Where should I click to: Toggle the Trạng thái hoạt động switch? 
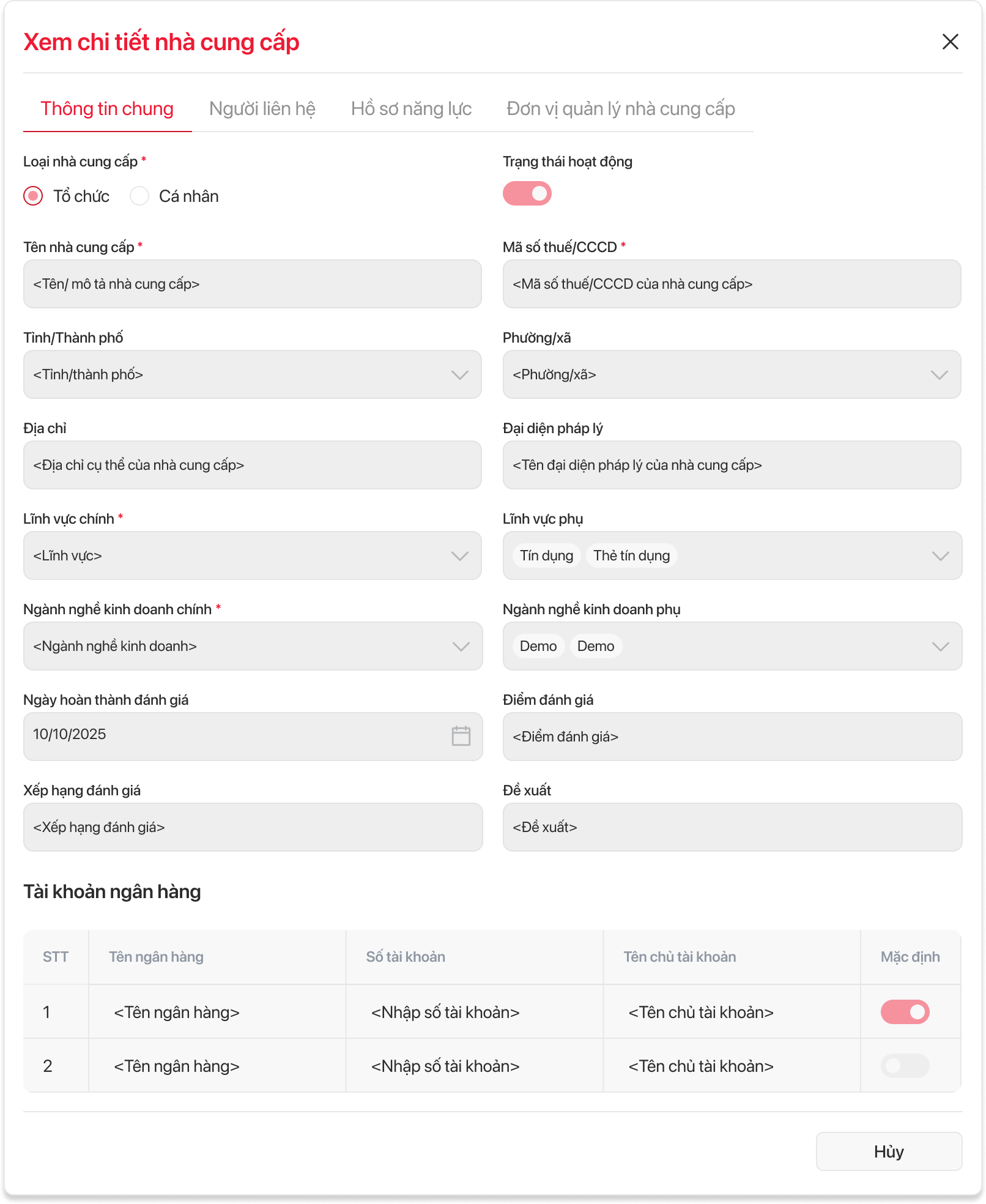click(527, 194)
